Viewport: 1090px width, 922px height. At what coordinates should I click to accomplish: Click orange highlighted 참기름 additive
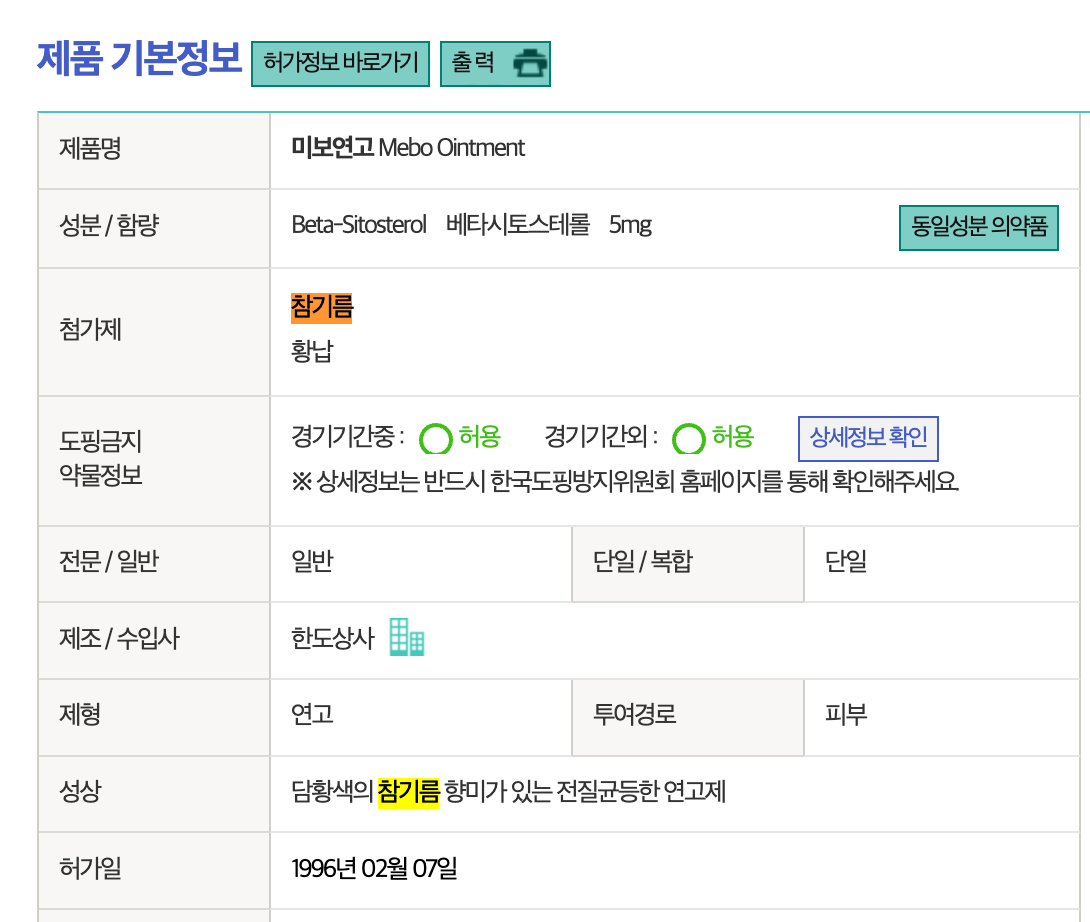[322, 307]
